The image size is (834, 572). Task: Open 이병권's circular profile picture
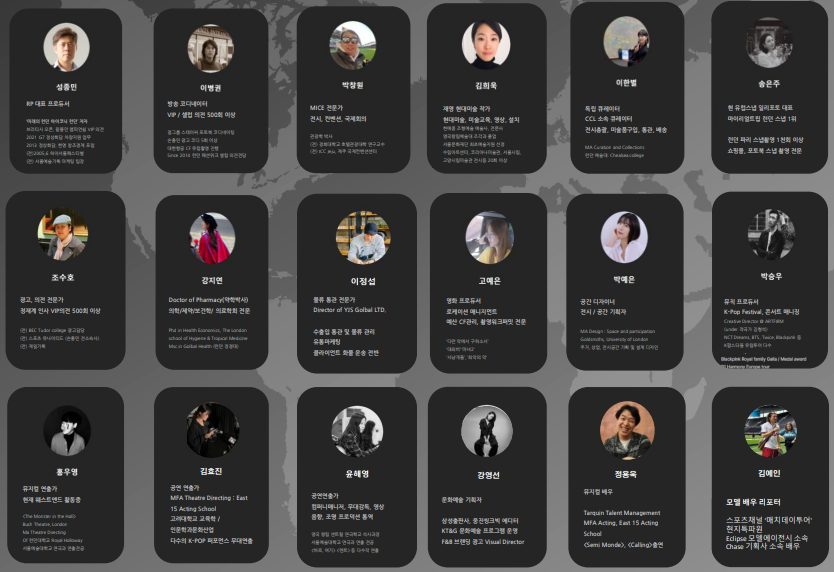[x=211, y=48]
